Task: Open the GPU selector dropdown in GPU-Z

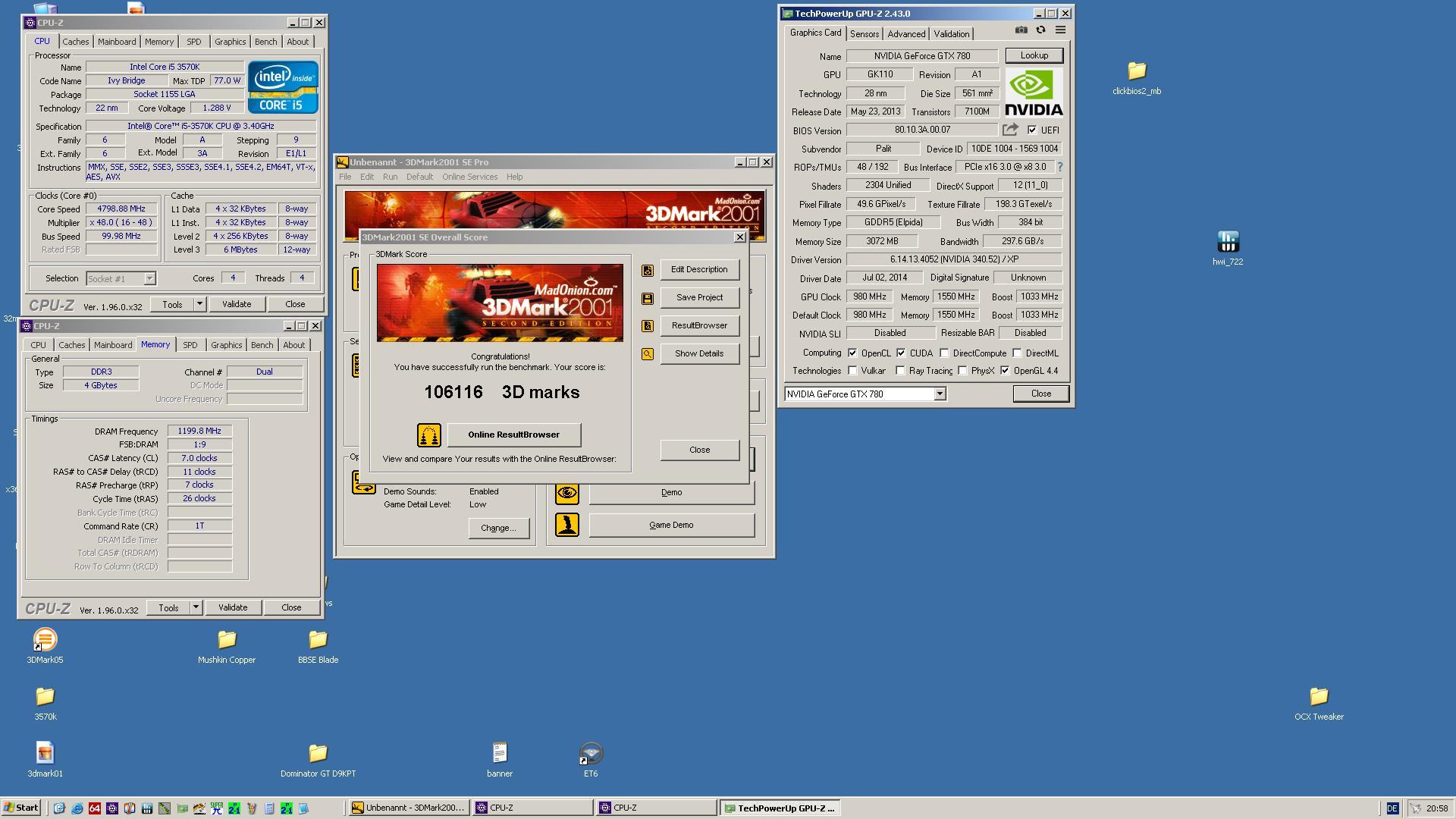Action: [x=940, y=394]
